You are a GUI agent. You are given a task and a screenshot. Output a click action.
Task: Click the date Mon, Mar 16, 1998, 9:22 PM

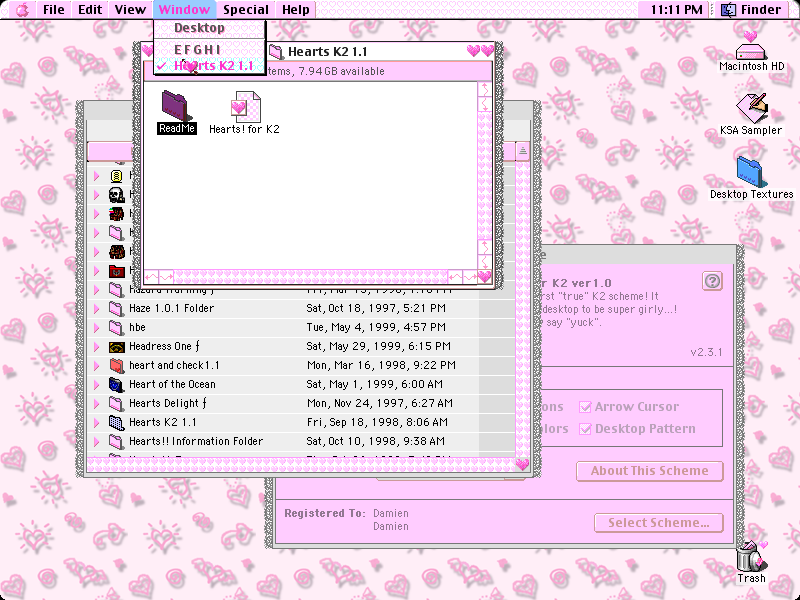381,365
